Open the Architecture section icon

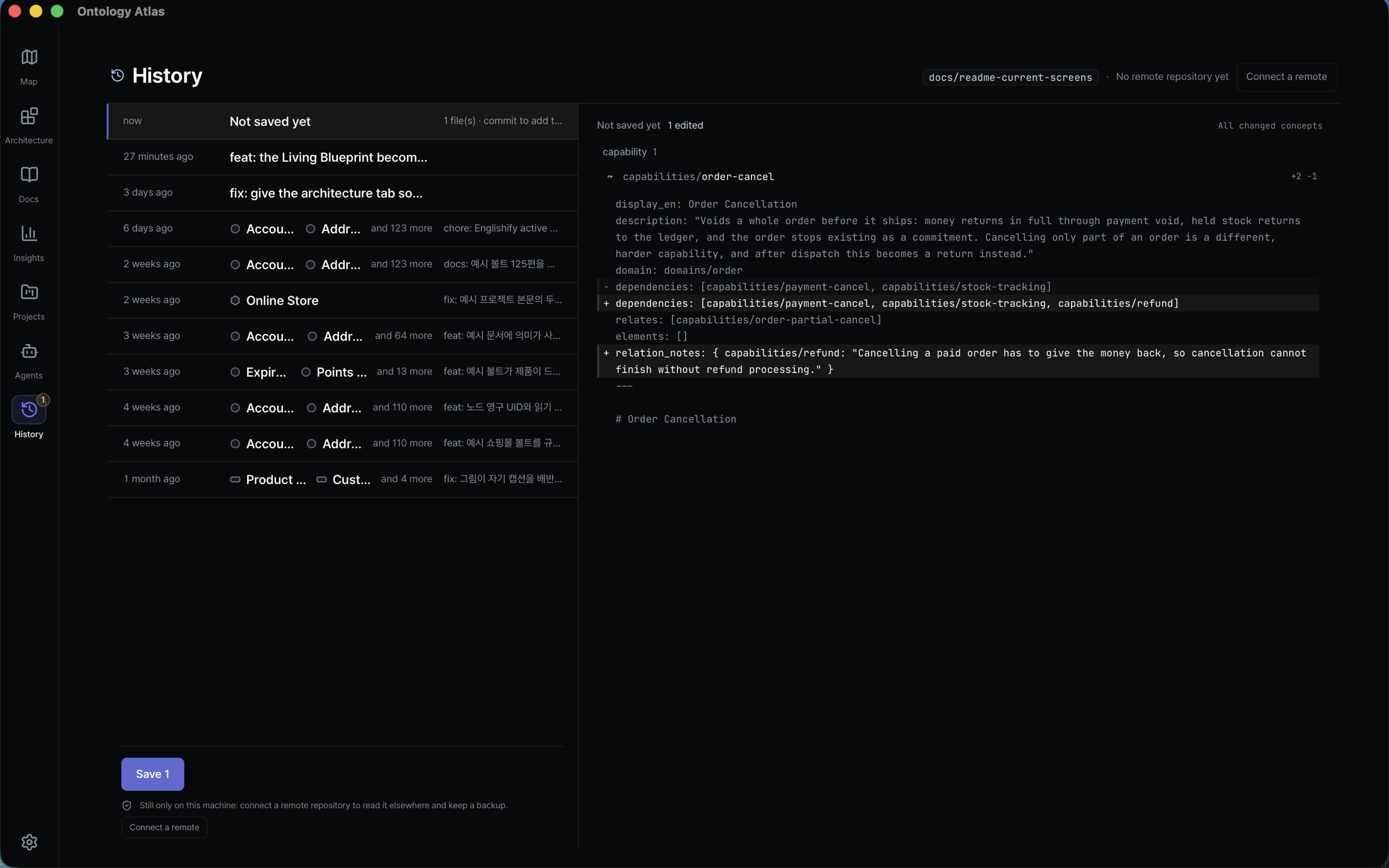29,116
